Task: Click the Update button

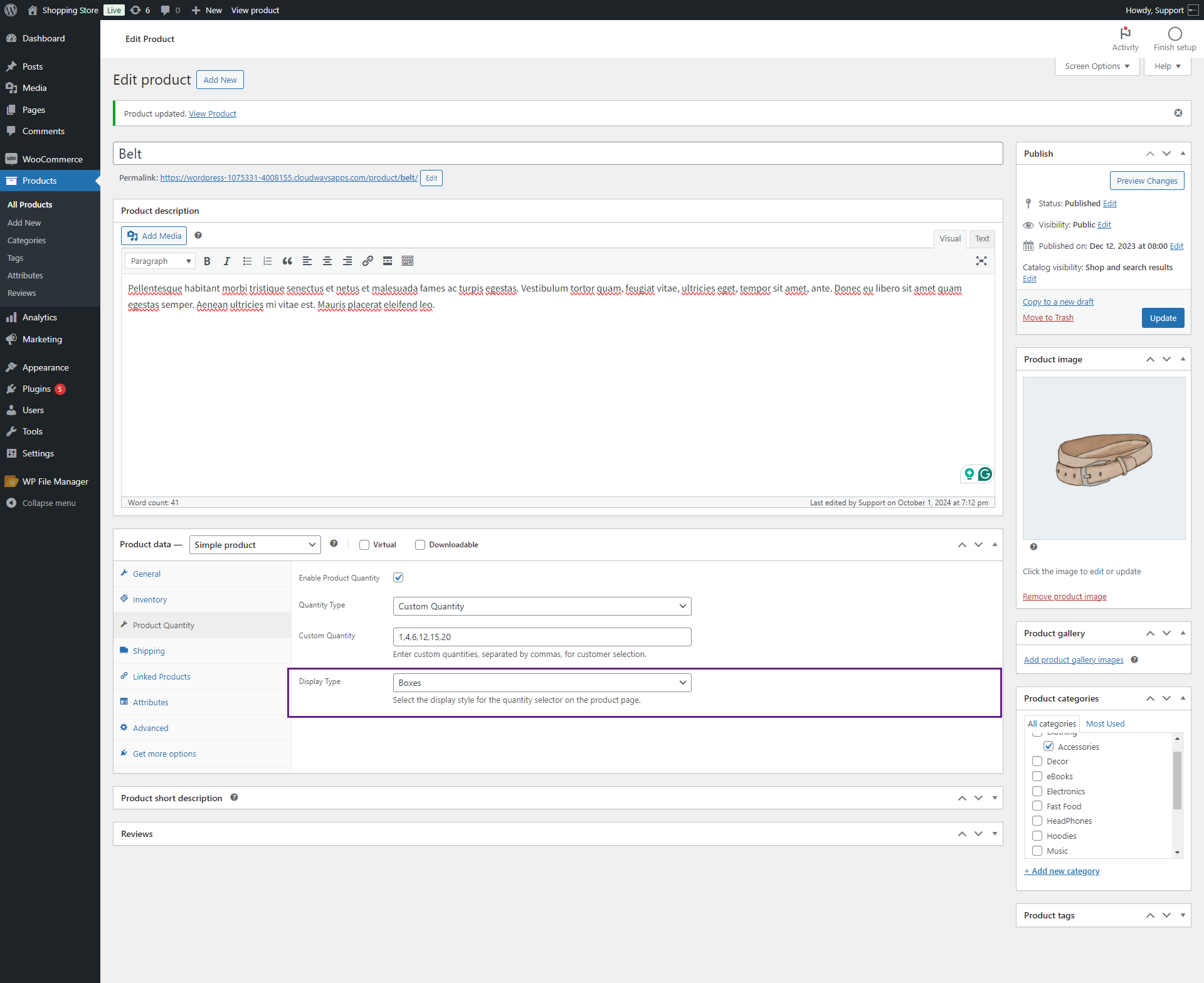Action: tap(1163, 318)
